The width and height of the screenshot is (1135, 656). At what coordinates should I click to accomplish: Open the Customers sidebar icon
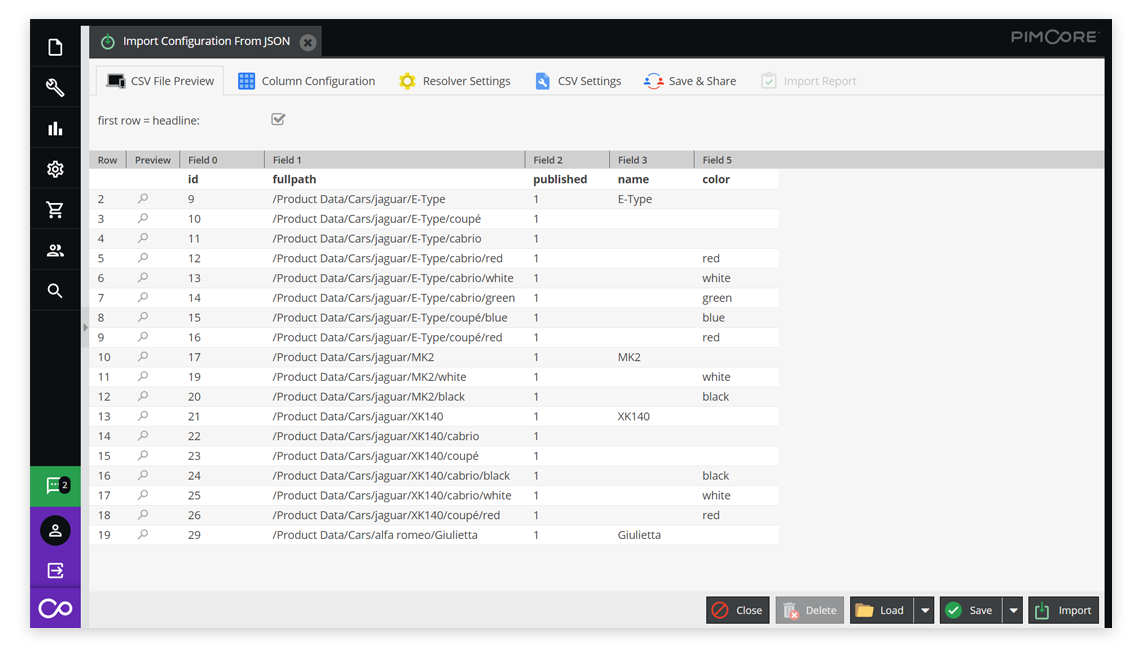[55, 249]
